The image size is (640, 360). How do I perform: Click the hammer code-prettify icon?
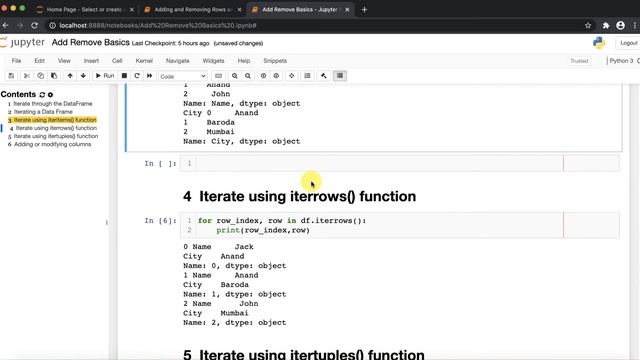pyautogui.click(x=324, y=76)
